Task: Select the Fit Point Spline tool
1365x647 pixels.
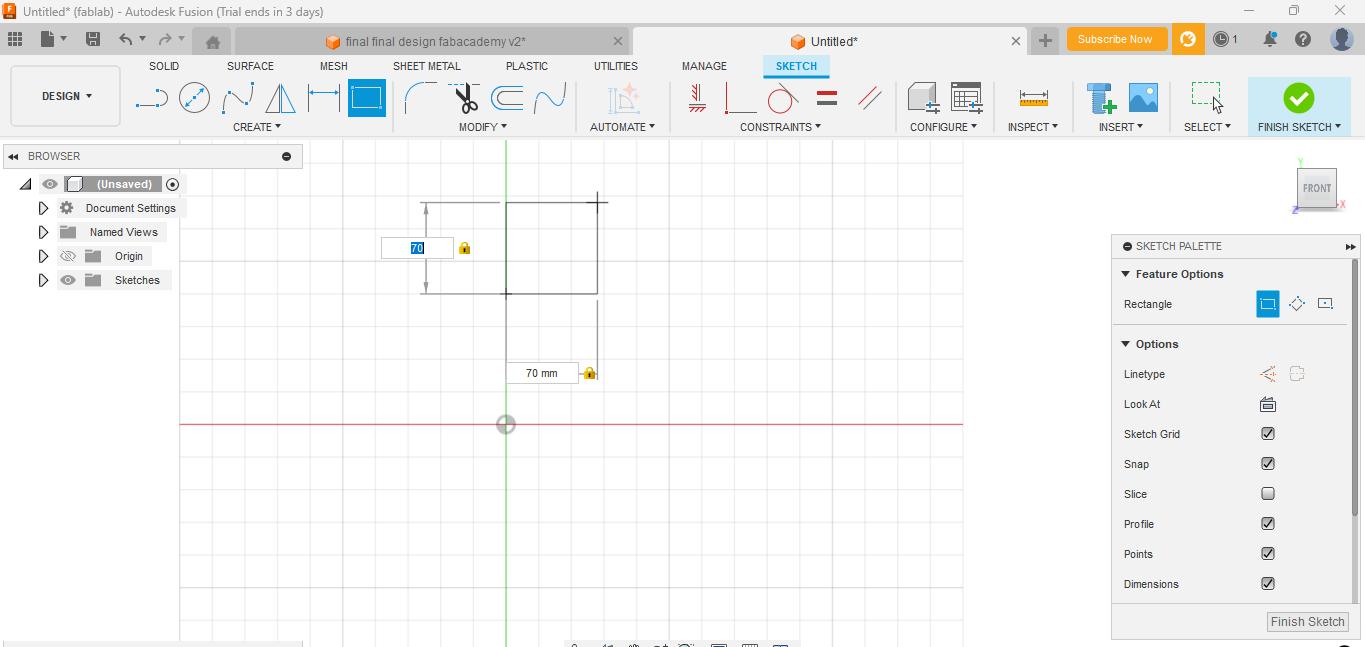Action: click(237, 98)
